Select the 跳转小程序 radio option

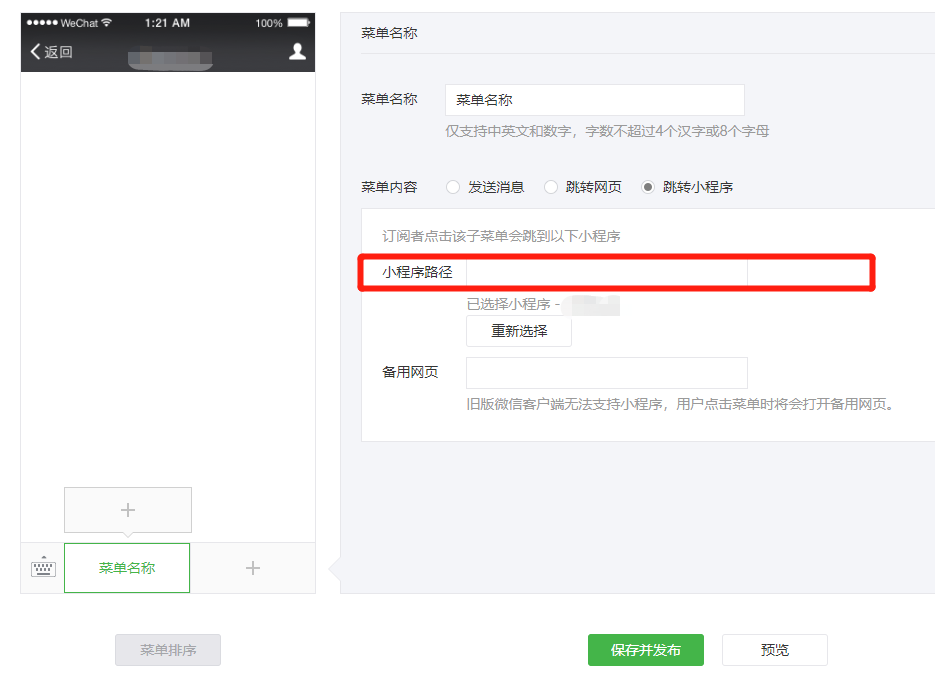[x=648, y=187]
